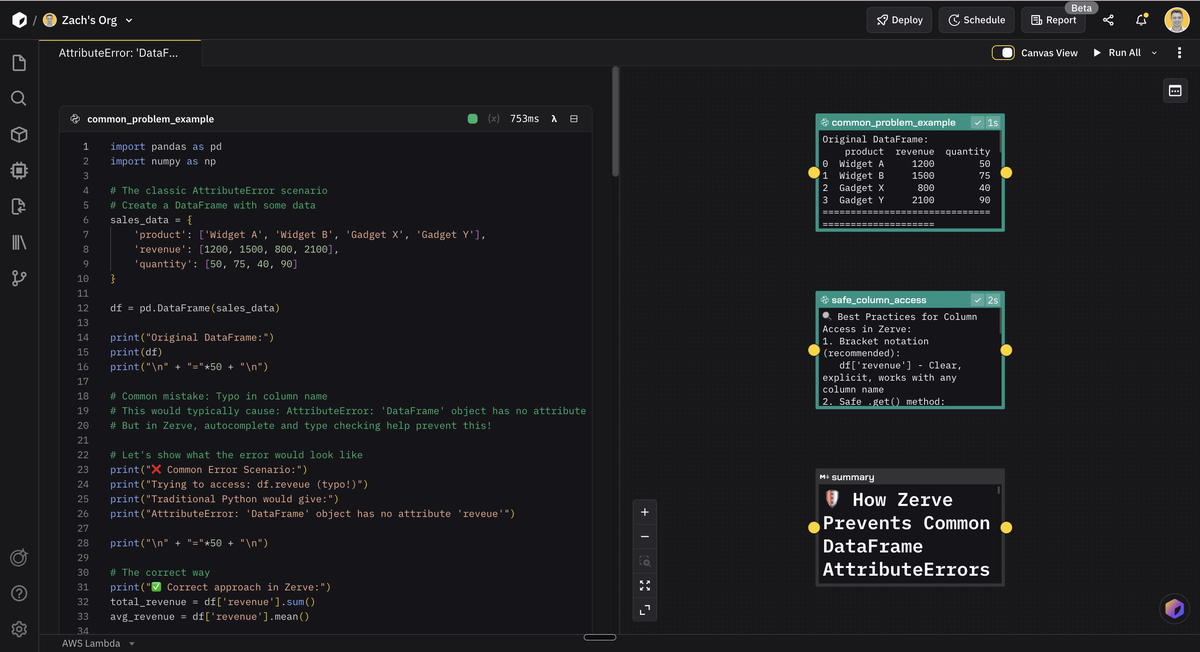Screen dimensions: 1200x652
Task: Select the AttributeError: 'DataF... tab
Action: point(119,53)
